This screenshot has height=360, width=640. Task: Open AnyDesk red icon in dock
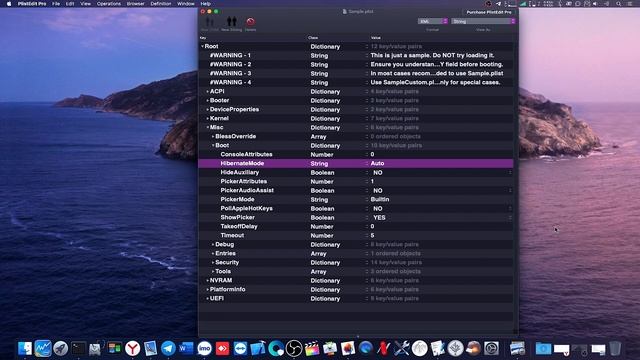tap(222, 349)
